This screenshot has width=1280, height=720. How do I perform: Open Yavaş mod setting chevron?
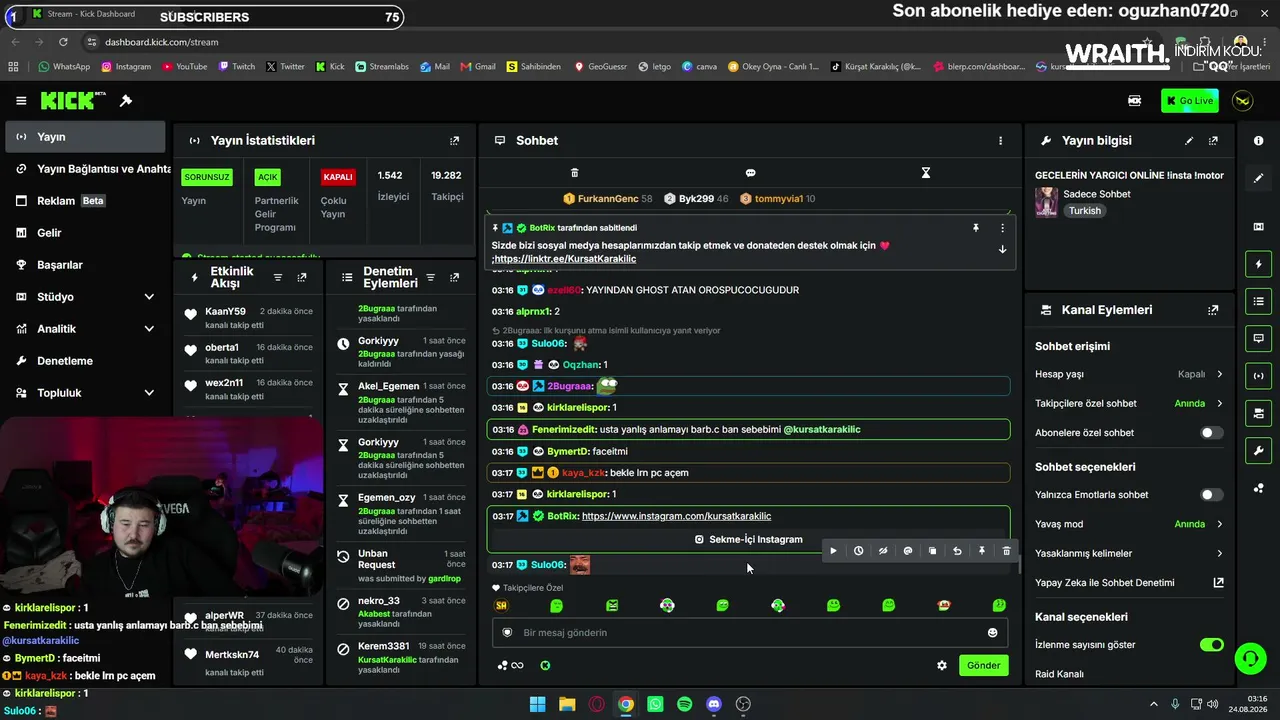click(1220, 524)
